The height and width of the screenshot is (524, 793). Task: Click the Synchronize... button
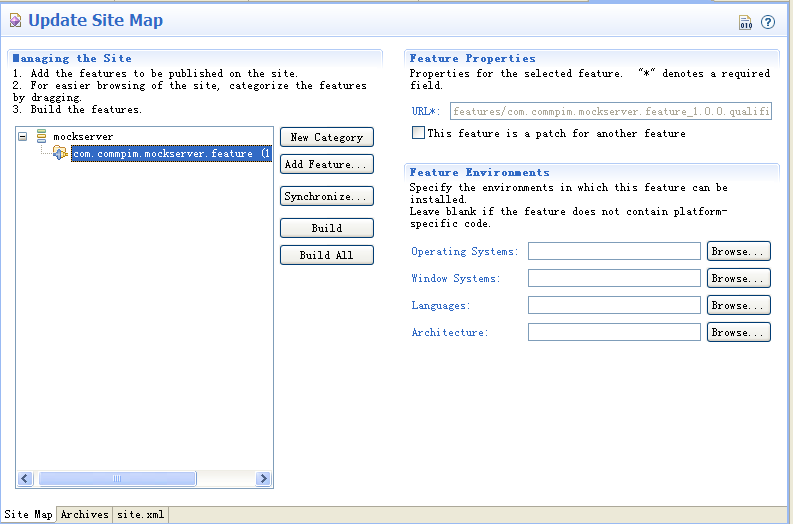pyautogui.click(x=327, y=196)
